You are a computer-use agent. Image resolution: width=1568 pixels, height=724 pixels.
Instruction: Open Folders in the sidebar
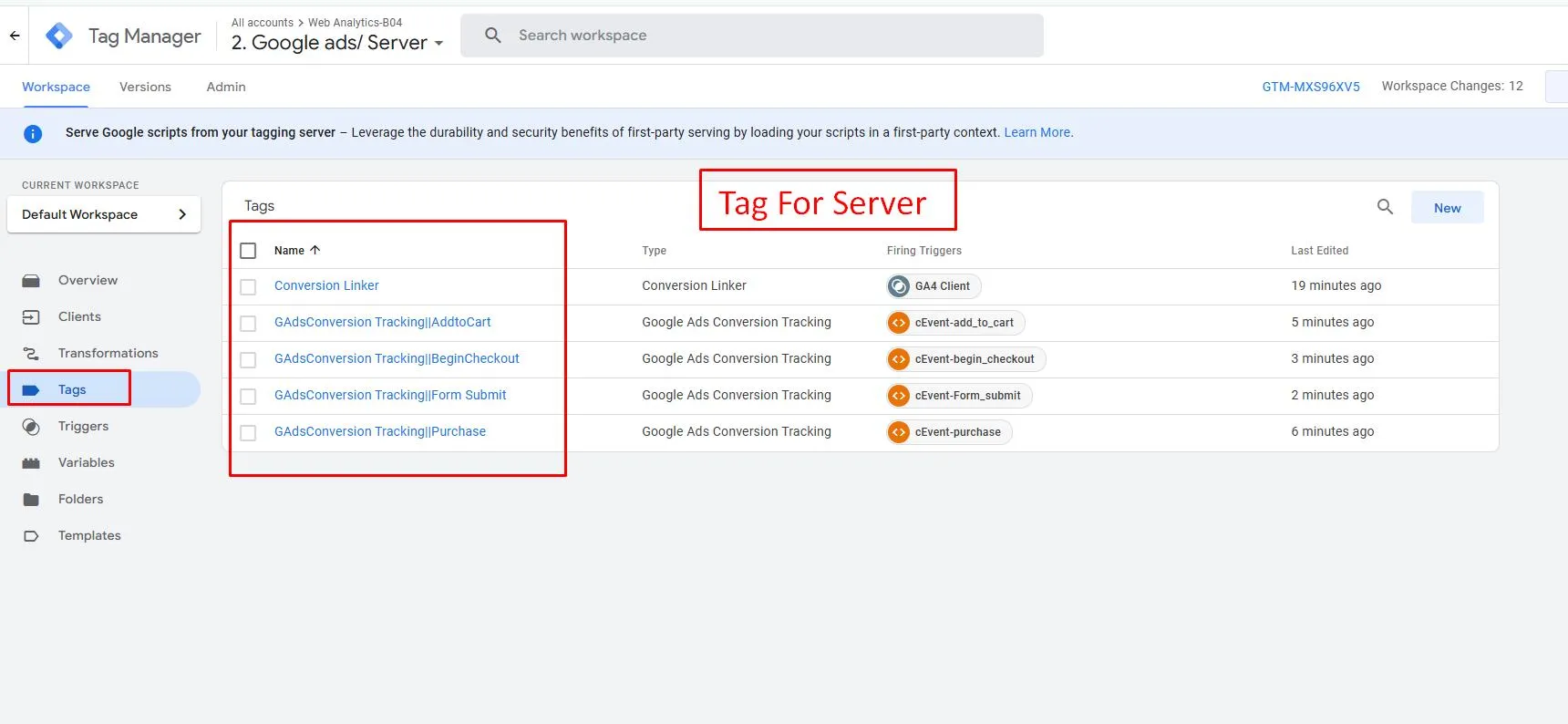coord(80,499)
